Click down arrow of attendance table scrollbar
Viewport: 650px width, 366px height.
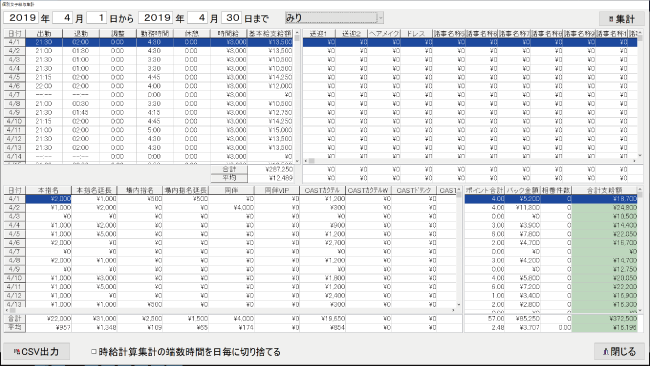click(x=297, y=161)
